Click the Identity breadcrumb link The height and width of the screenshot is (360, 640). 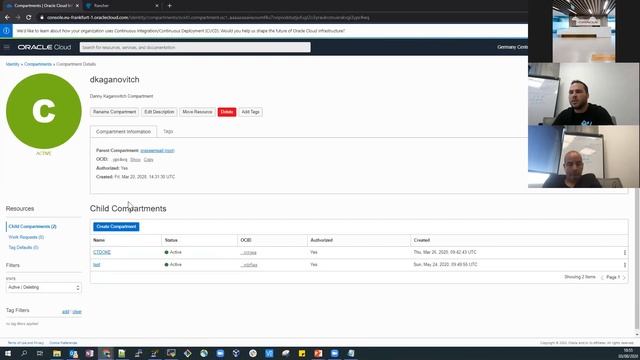coord(13,64)
